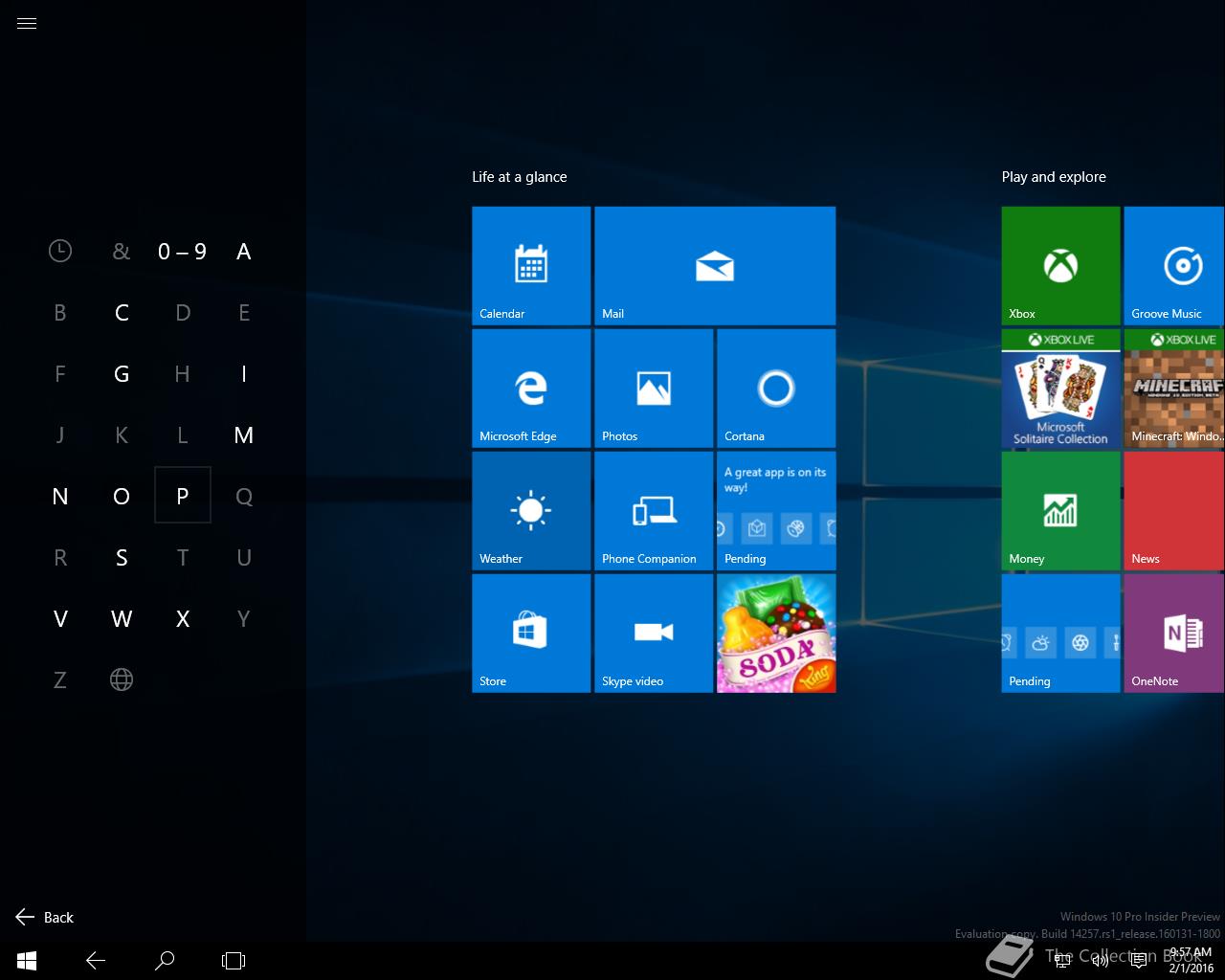The width and height of the screenshot is (1225, 980).
Task: Jump to apps starting with S
Action: pos(122,558)
